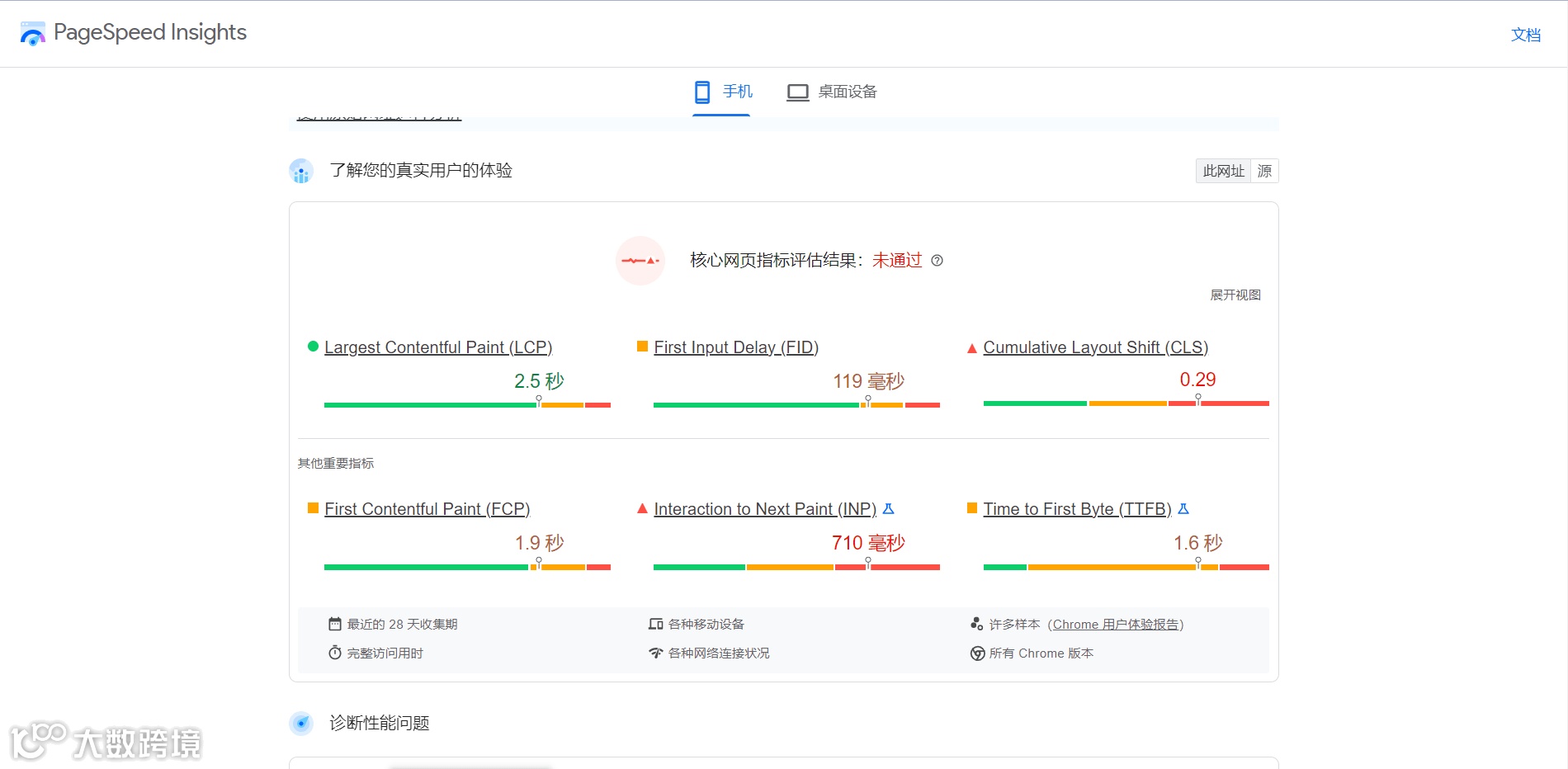The image size is (1568, 769).
Task: Click the PageSpeed Insights logo icon
Action: point(31,33)
